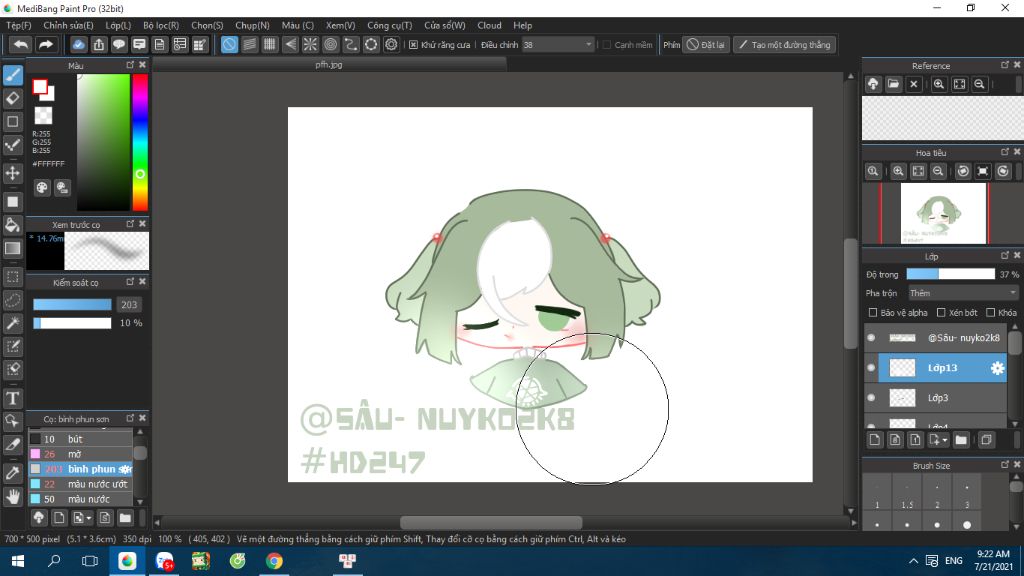Click the rainbow hue slider strip
The image size is (1024, 576).
pos(140,142)
